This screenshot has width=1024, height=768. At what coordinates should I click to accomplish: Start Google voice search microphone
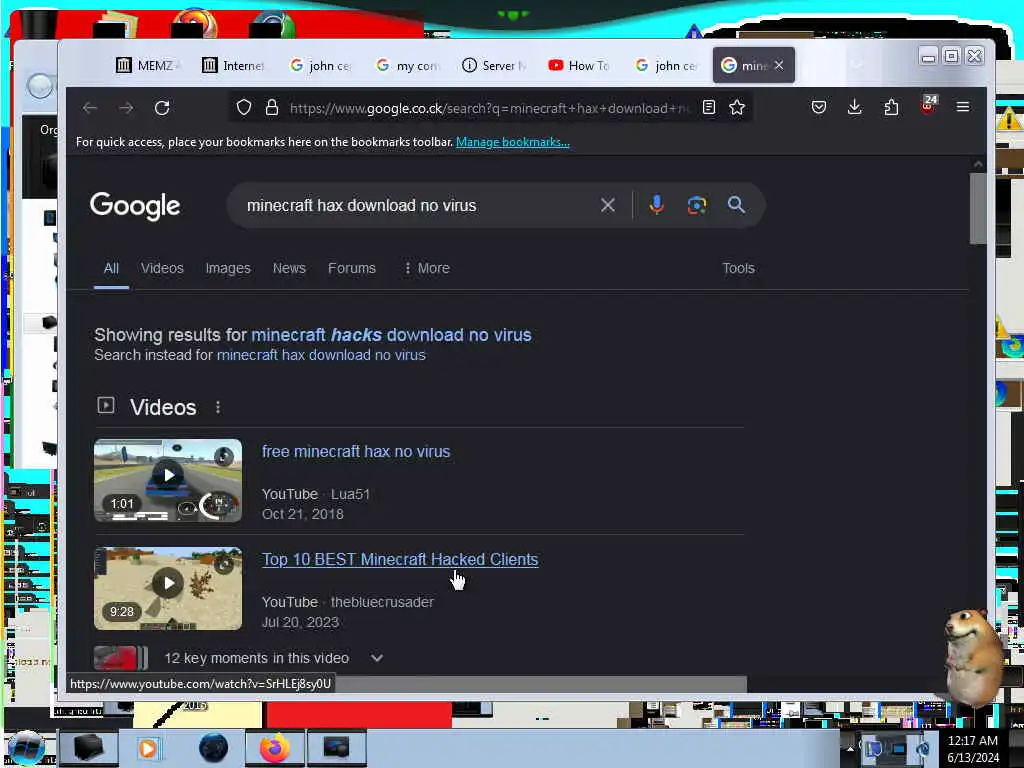[656, 205]
